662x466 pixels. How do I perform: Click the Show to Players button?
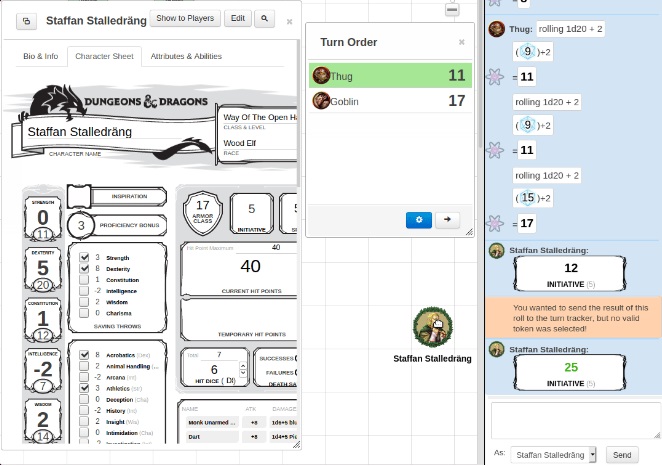[x=185, y=18]
